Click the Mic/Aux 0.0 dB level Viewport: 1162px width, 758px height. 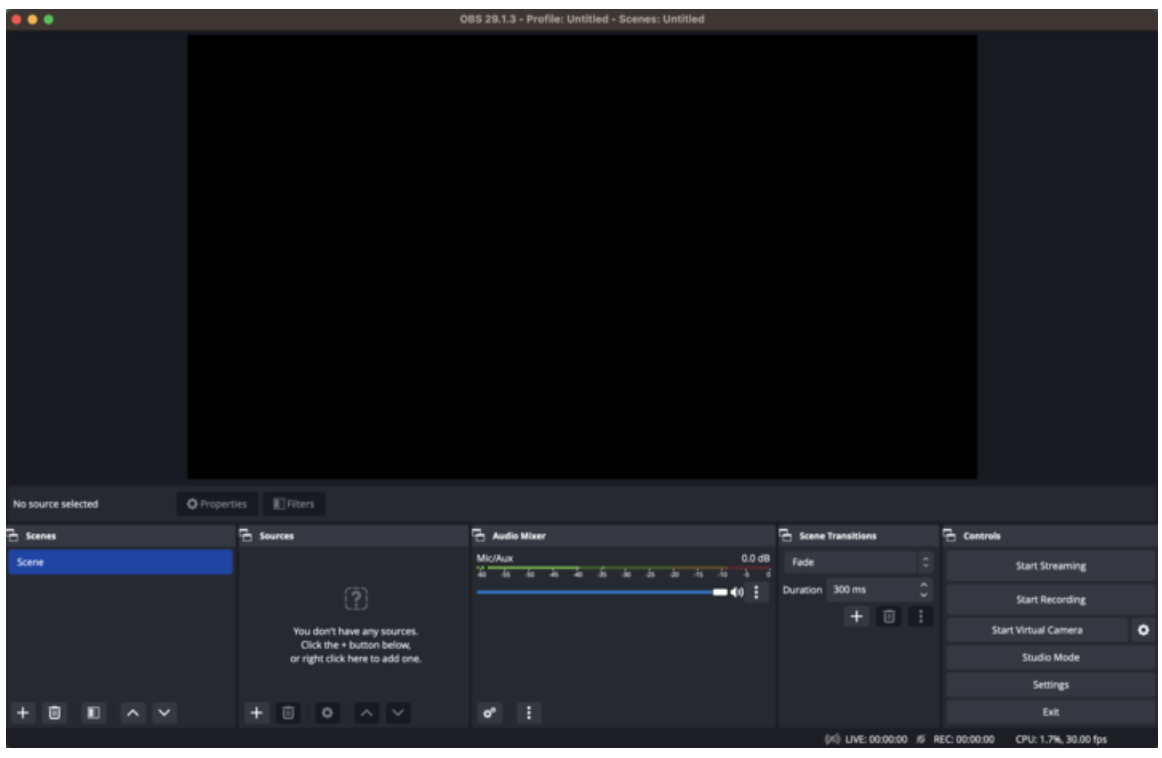tap(755, 558)
